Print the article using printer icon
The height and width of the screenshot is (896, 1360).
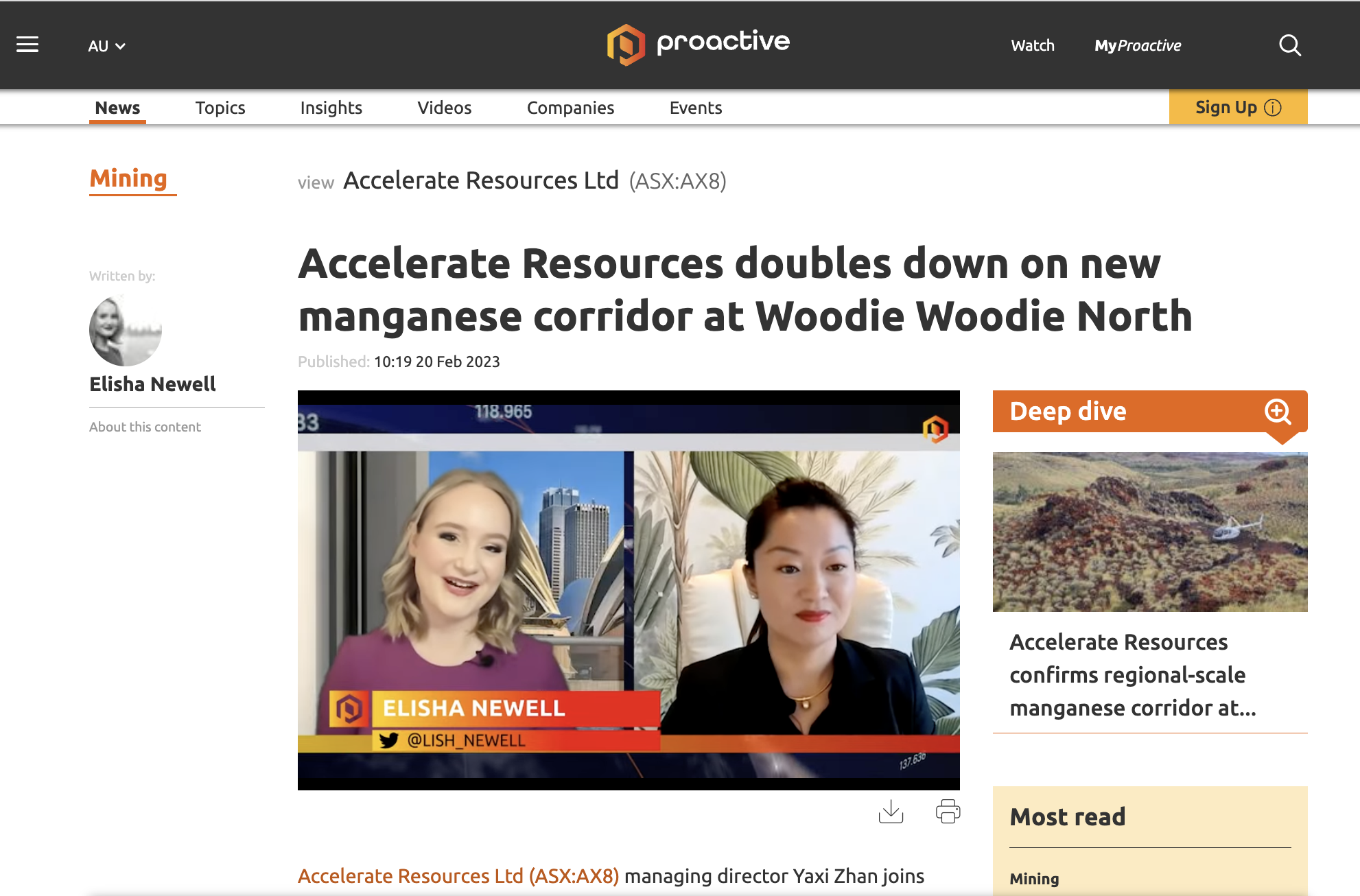(x=948, y=812)
